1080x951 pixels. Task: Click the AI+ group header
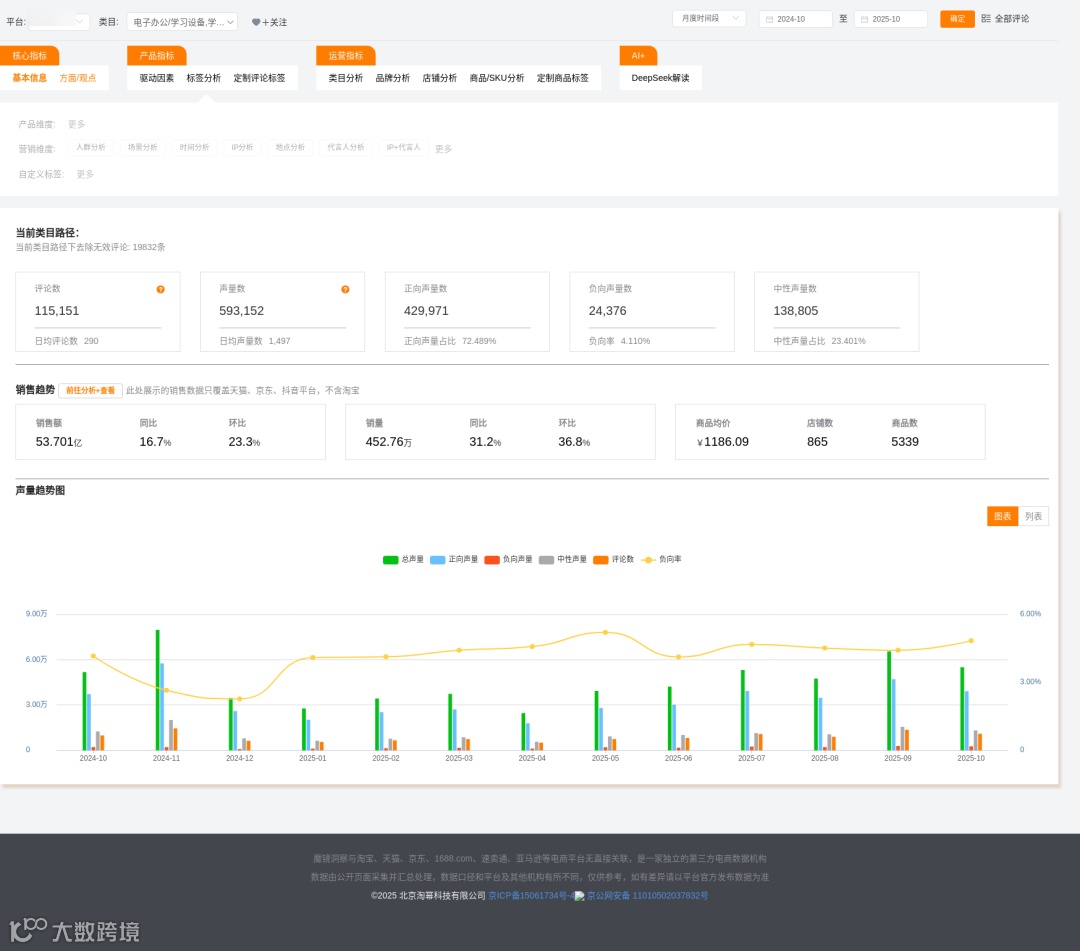tap(638, 56)
